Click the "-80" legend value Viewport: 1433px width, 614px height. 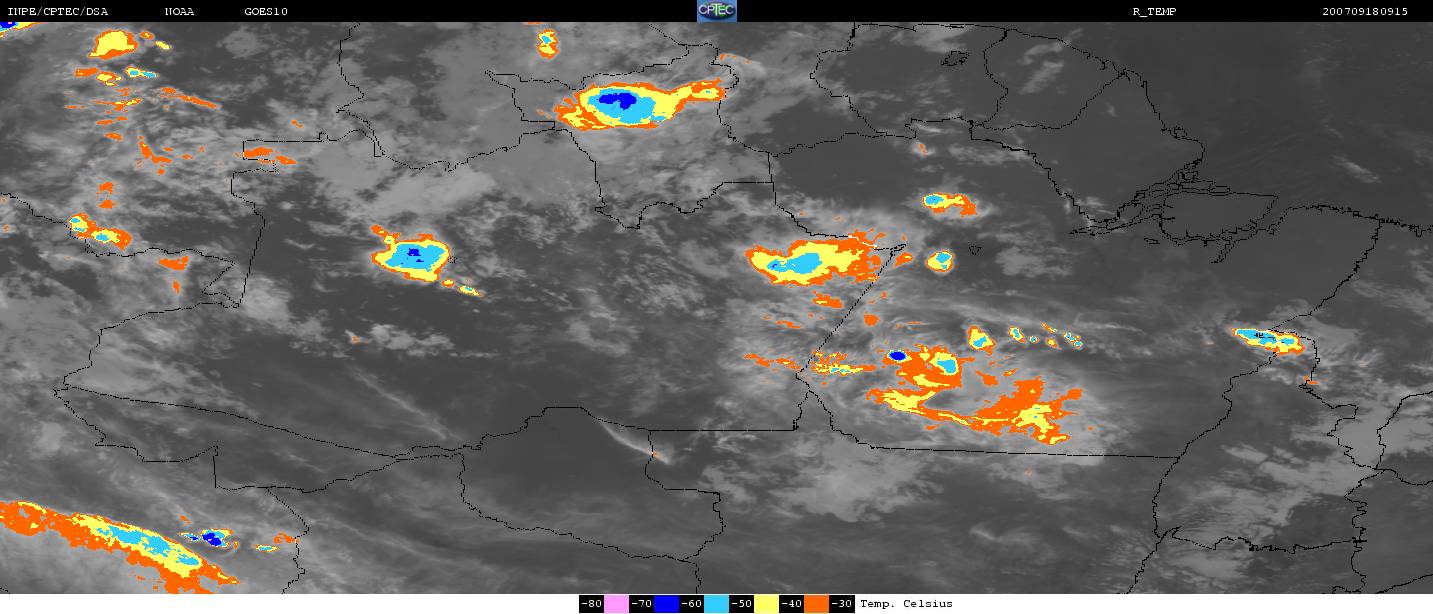click(592, 604)
